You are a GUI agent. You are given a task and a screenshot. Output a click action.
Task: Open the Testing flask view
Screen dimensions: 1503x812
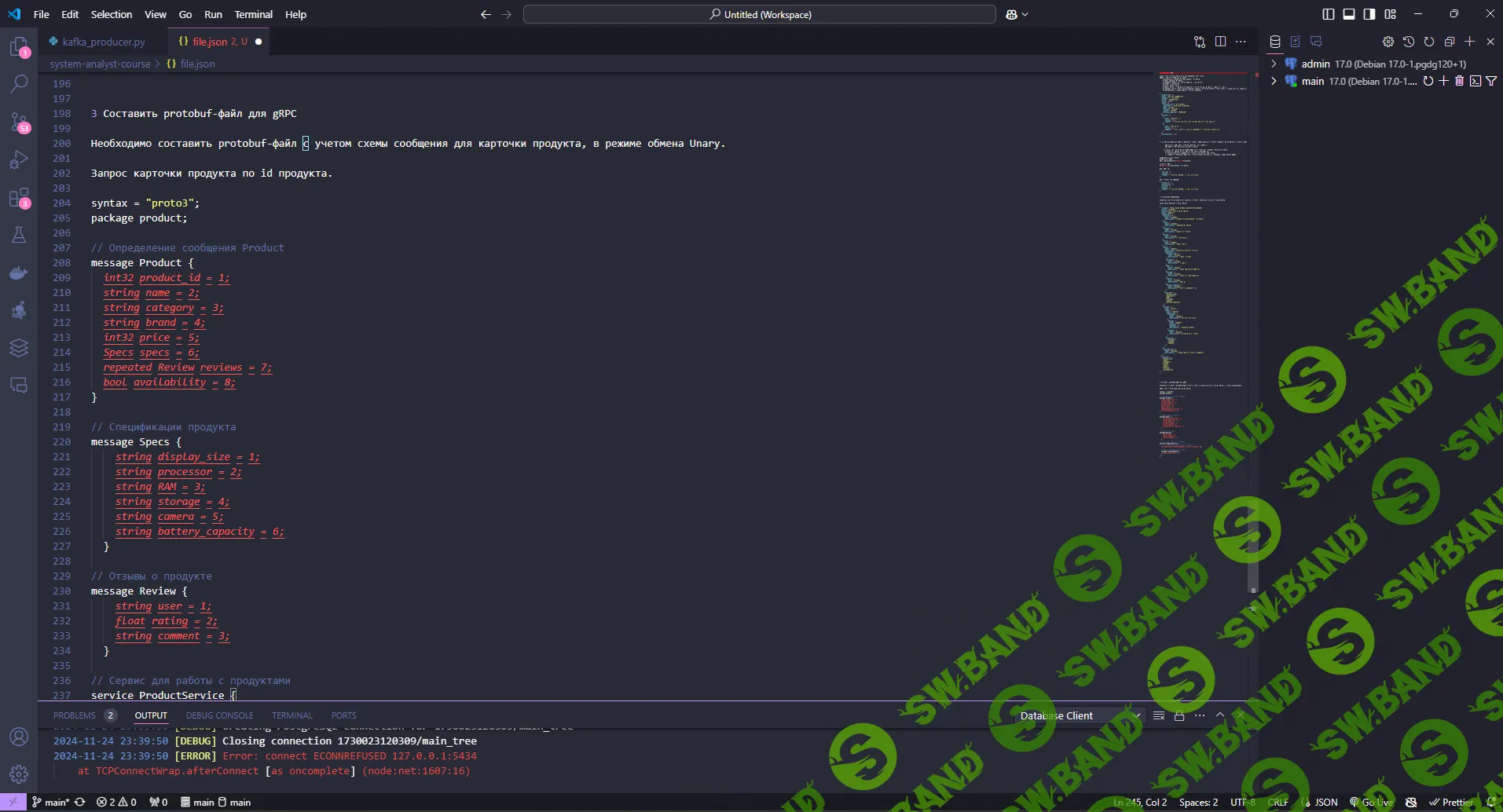[19, 235]
